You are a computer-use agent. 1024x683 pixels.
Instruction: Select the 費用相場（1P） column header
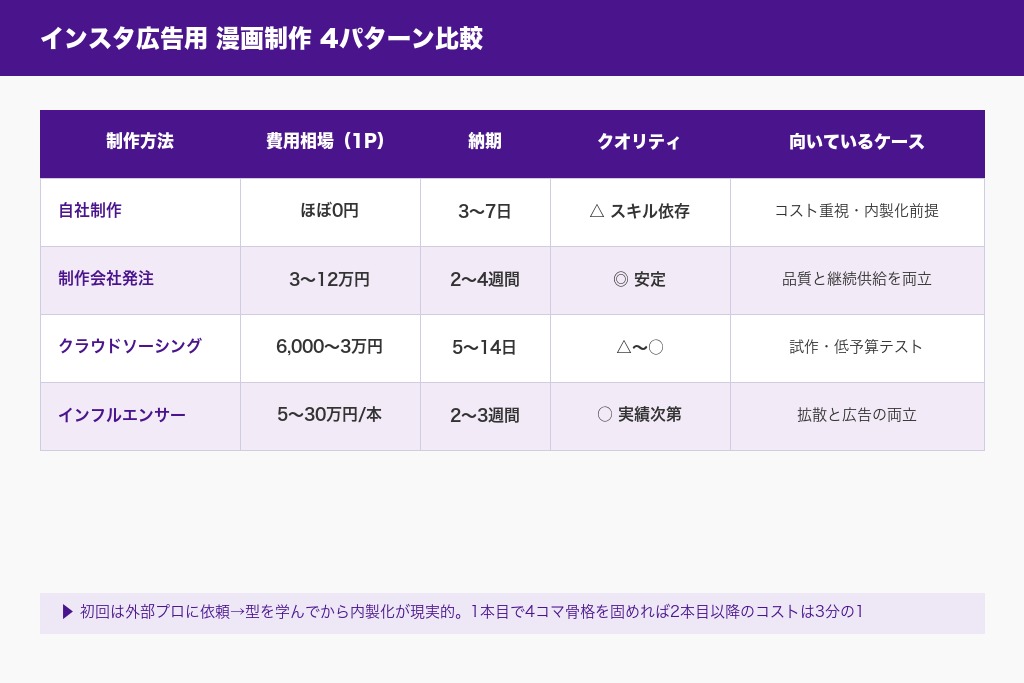tap(330, 142)
